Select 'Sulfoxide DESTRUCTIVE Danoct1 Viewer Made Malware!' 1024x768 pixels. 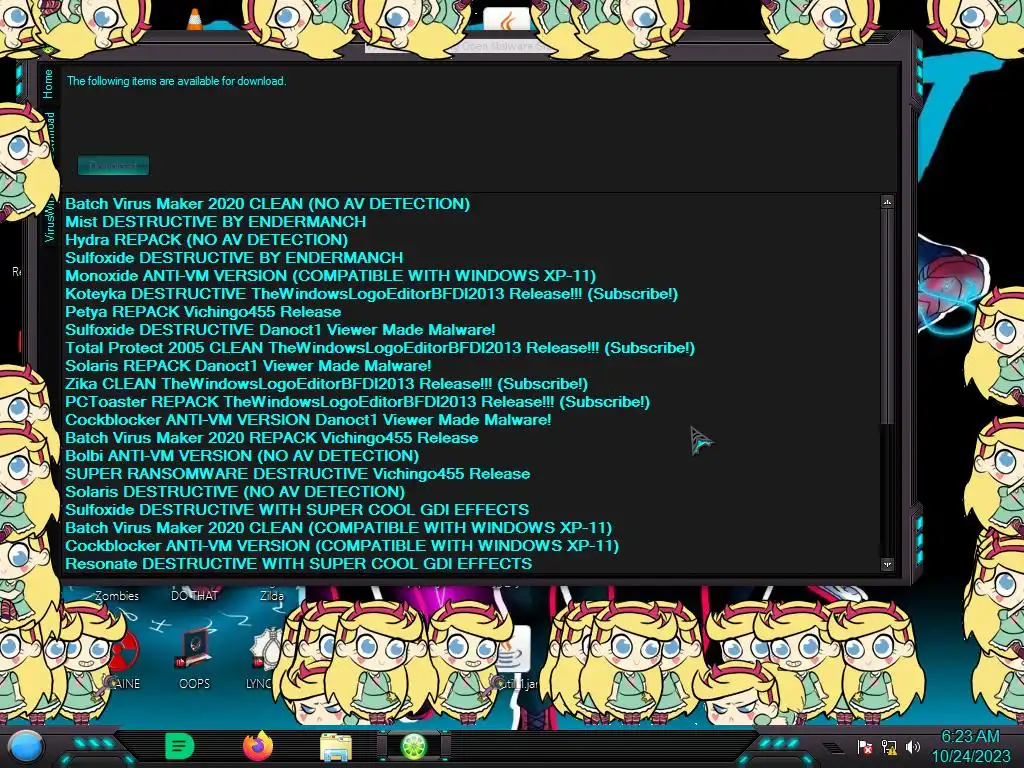[x=280, y=330]
